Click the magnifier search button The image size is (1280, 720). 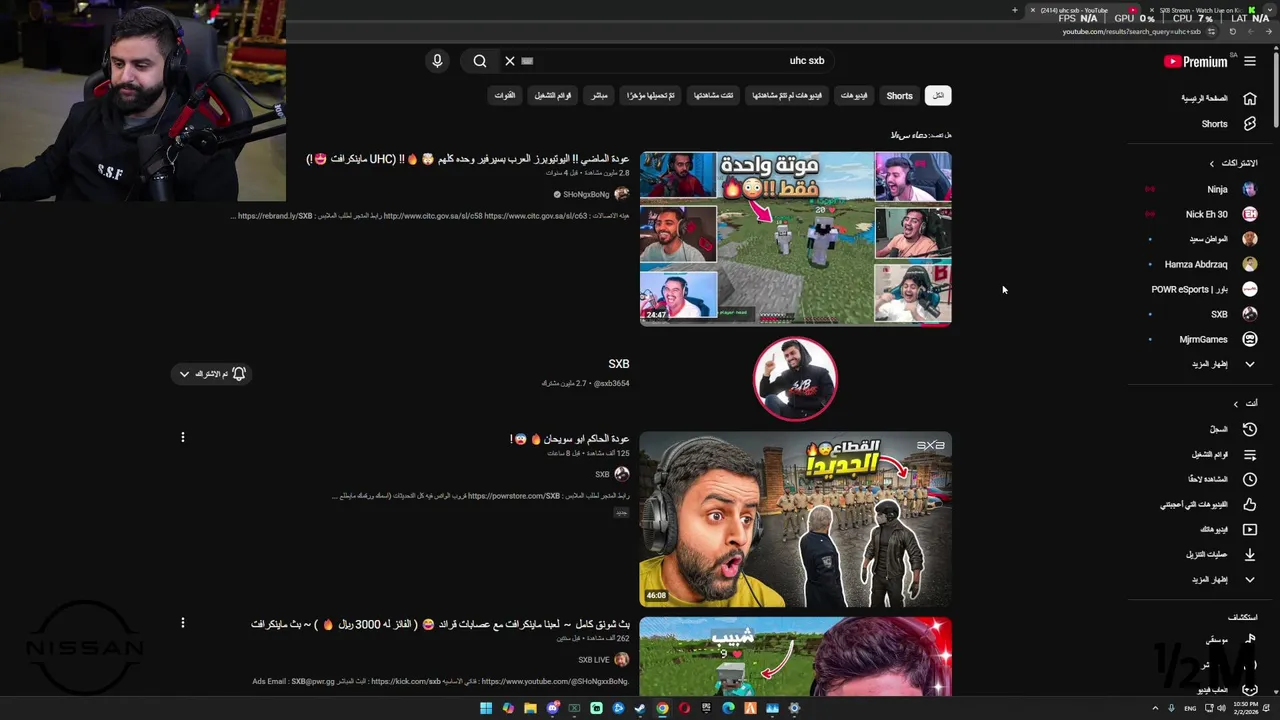[480, 61]
